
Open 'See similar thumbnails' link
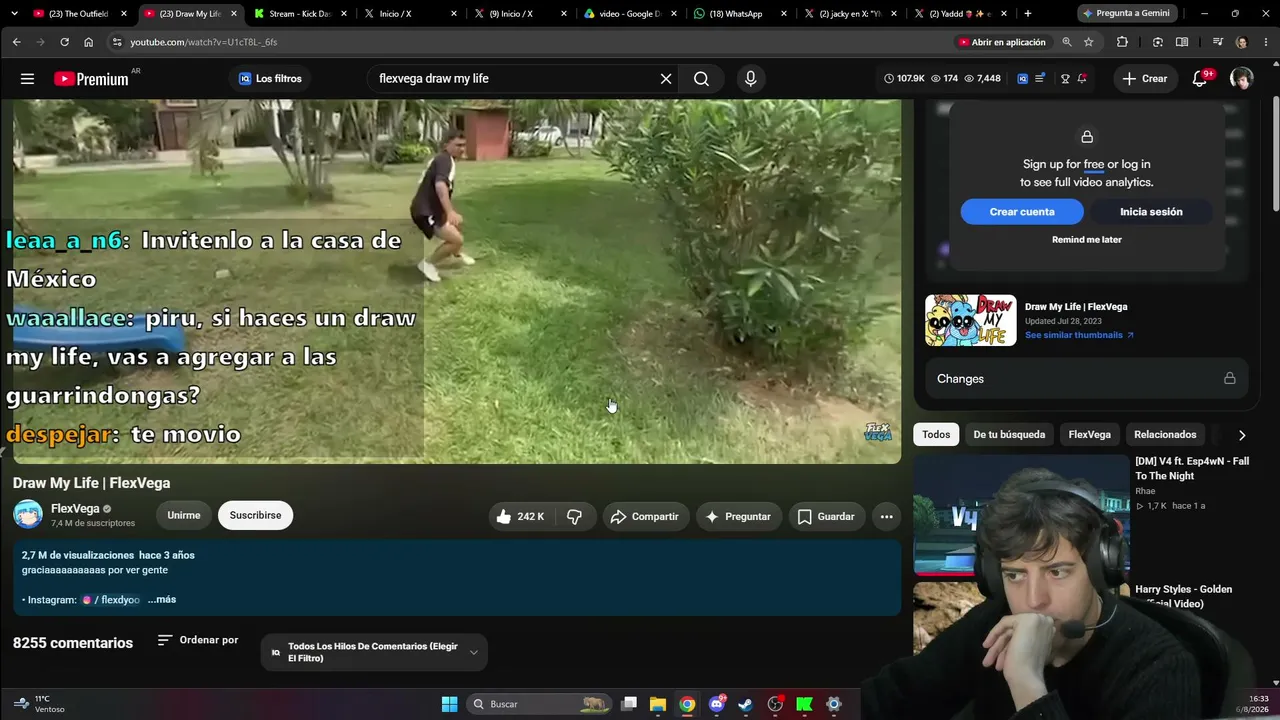[1079, 335]
